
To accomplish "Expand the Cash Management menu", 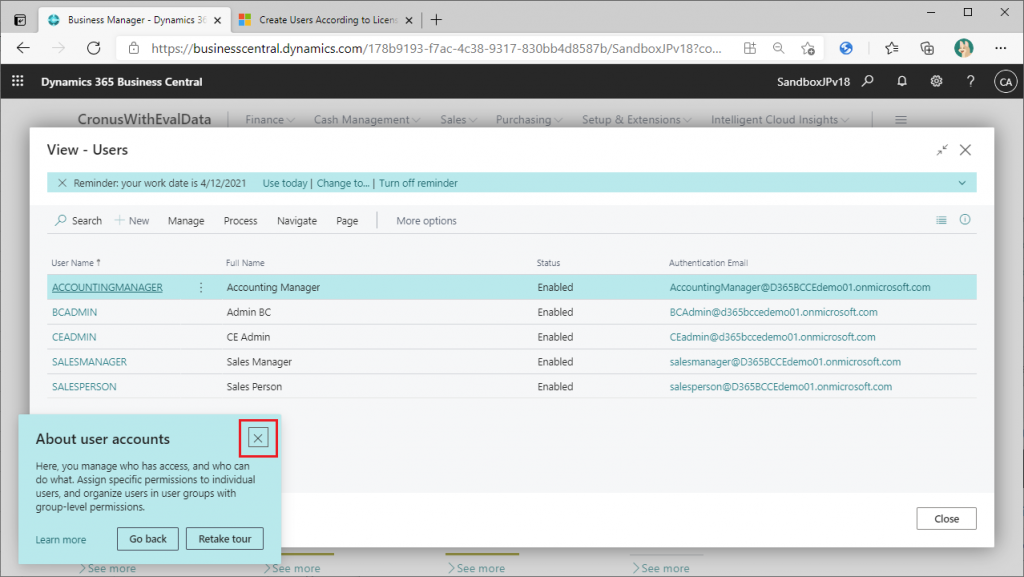I will pyautogui.click(x=367, y=119).
